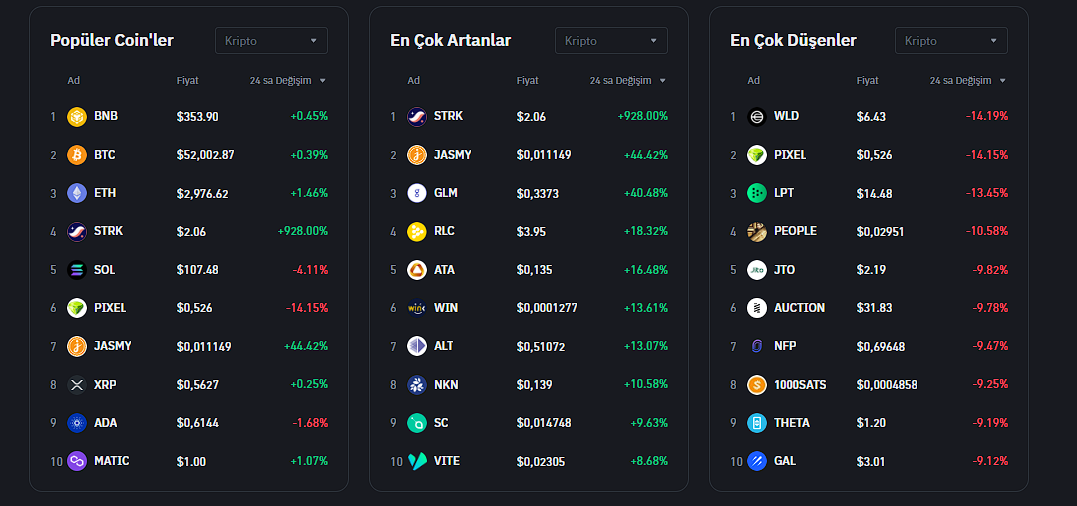This screenshot has width=1077, height=506.
Task: Click the THETA coin icon
Action: [x=757, y=423]
